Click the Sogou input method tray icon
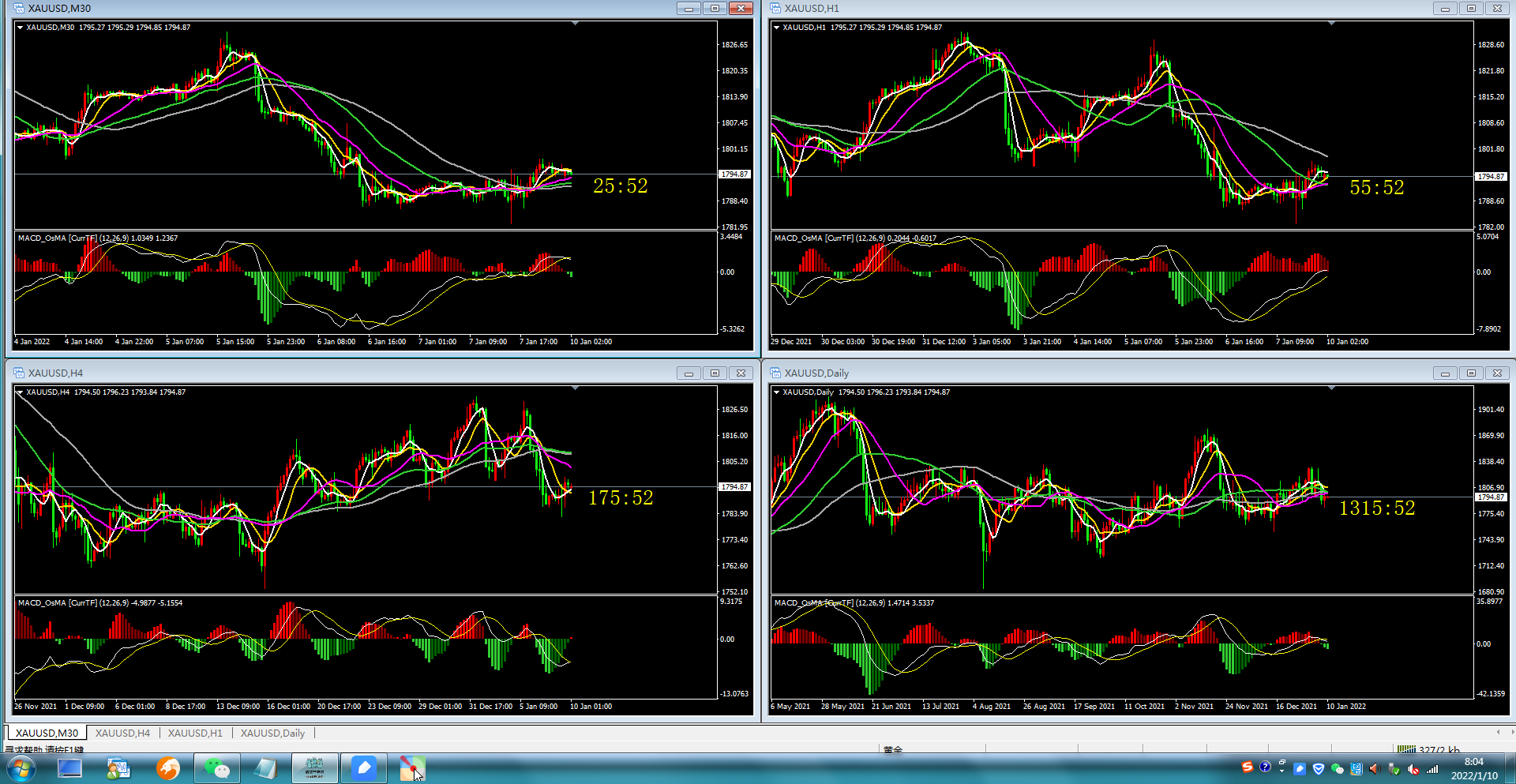The height and width of the screenshot is (784, 1516). coord(1248,767)
